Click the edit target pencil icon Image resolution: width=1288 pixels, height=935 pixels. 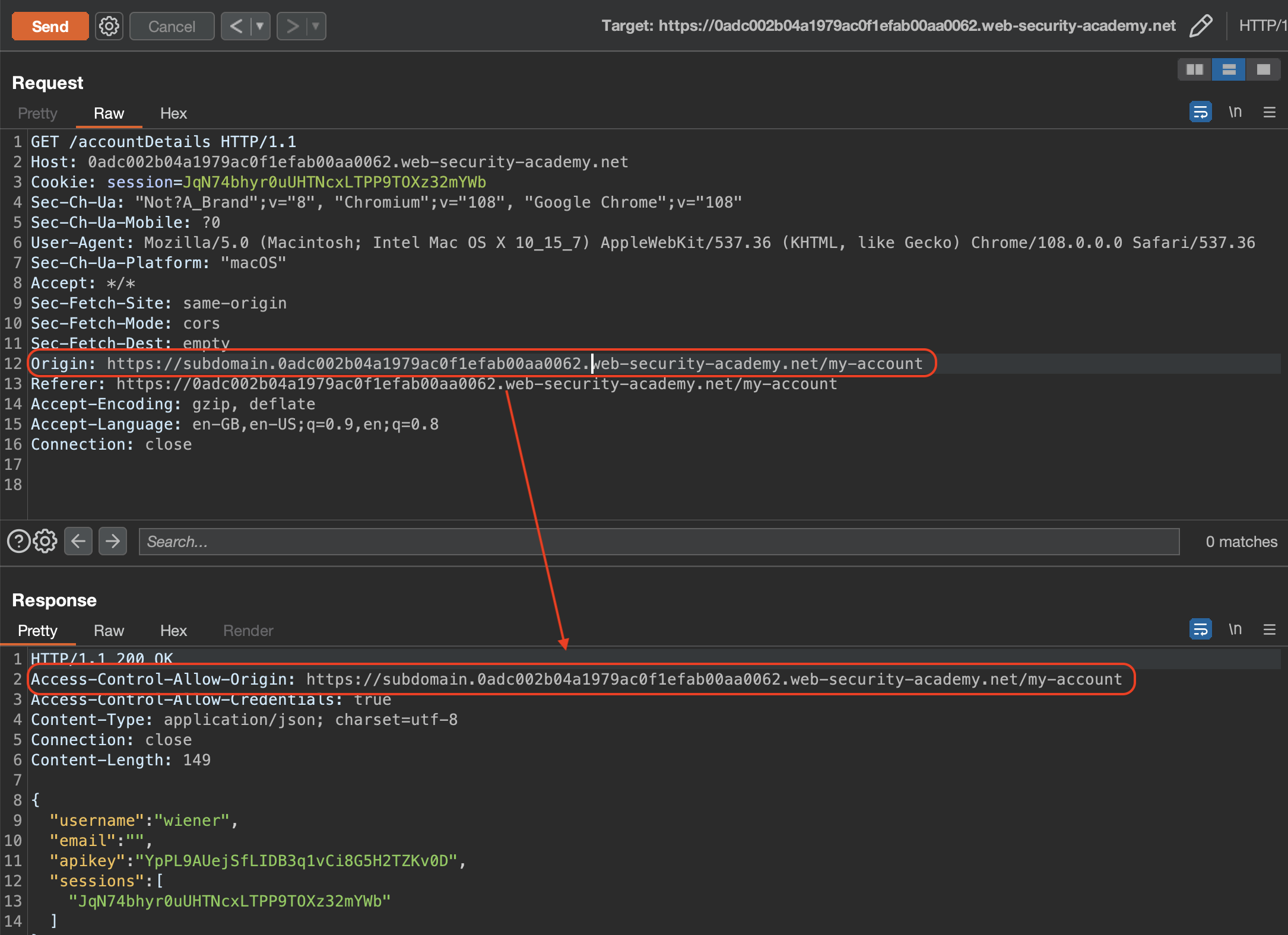coord(1201,26)
